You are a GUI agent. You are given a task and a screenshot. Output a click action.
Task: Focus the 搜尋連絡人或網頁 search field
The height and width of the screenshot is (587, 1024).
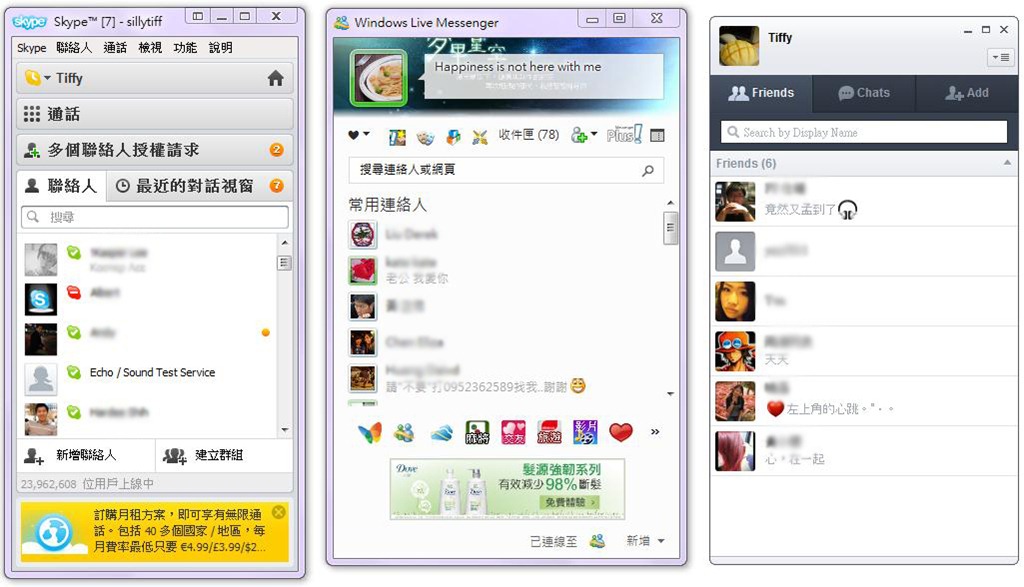(506, 170)
